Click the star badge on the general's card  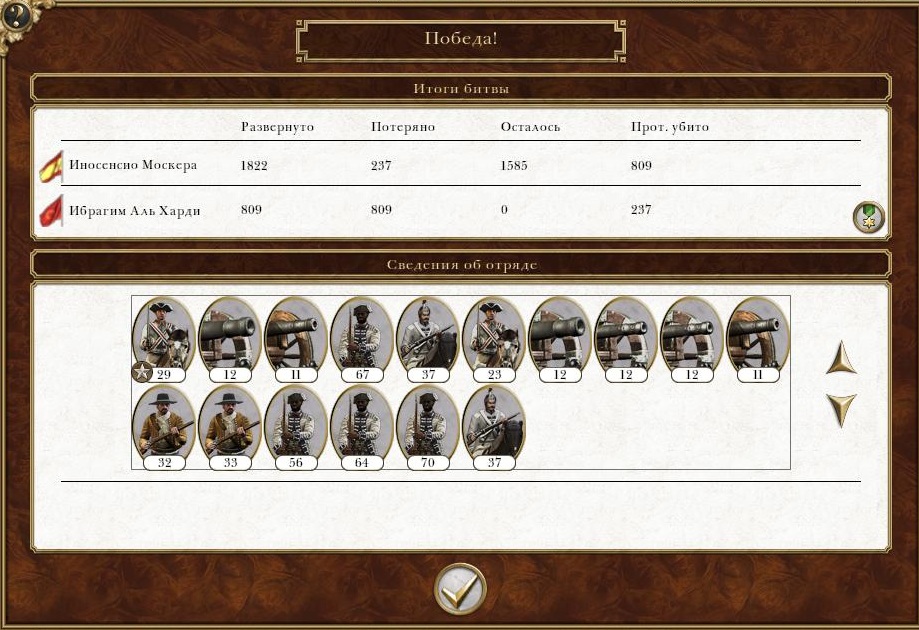pos(142,372)
